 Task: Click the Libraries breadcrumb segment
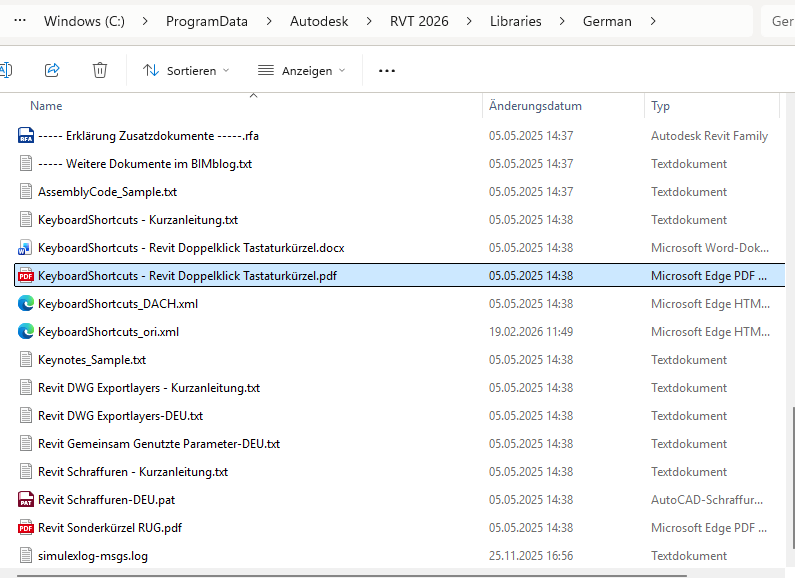pyautogui.click(x=515, y=21)
